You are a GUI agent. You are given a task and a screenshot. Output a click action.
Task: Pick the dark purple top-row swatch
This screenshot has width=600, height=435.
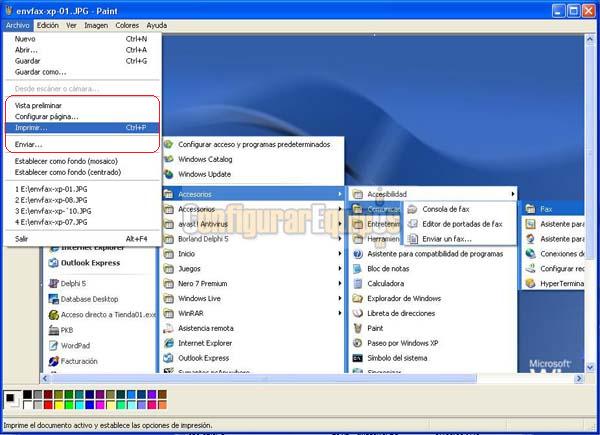point(100,394)
